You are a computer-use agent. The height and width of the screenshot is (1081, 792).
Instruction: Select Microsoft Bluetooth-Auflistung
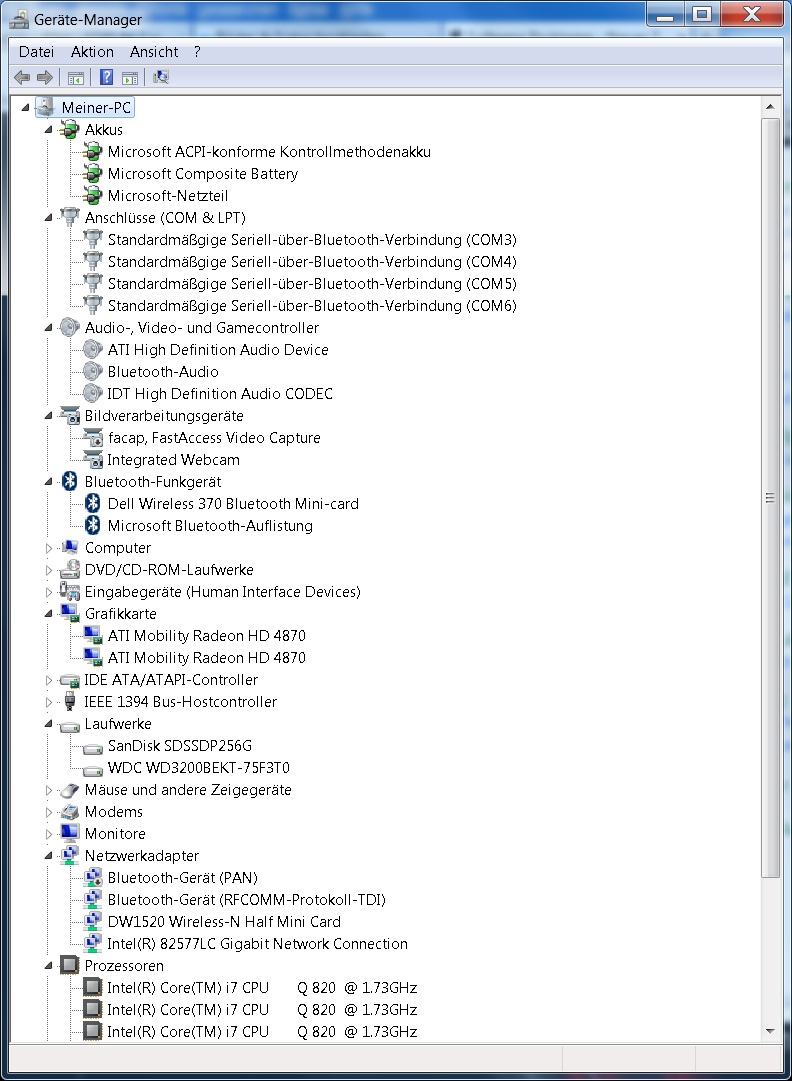(210, 526)
